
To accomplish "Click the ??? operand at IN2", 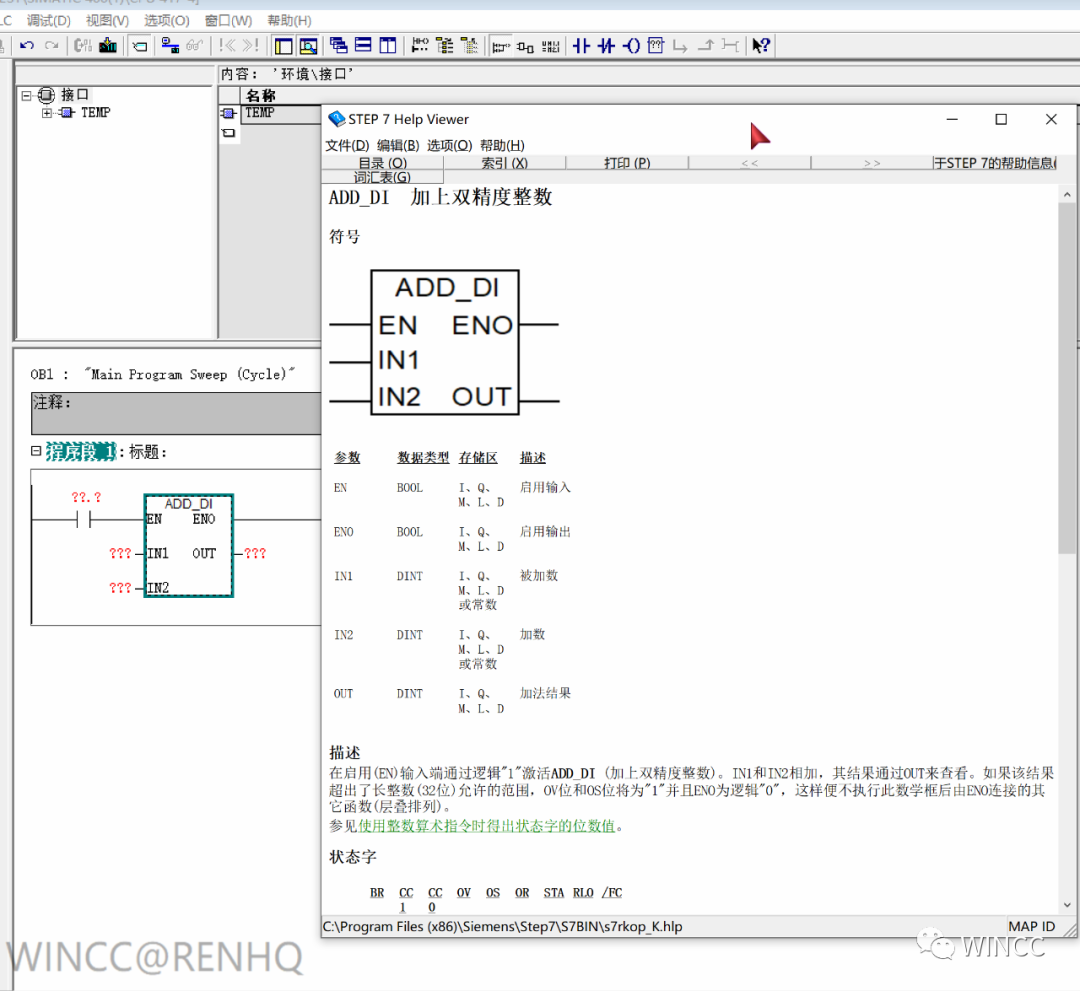I will [x=120, y=587].
